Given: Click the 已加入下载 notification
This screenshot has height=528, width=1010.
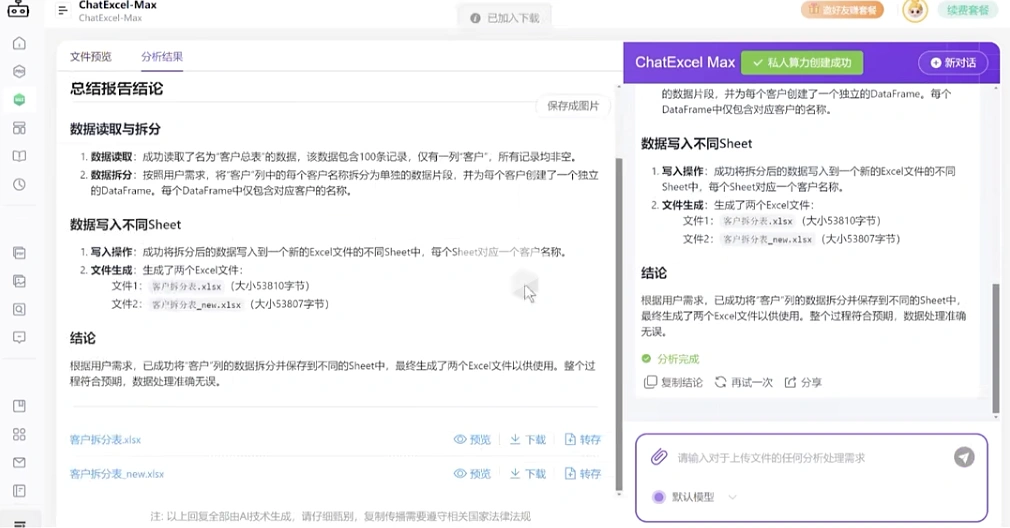Looking at the screenshot, I should (x=505, y=18).
